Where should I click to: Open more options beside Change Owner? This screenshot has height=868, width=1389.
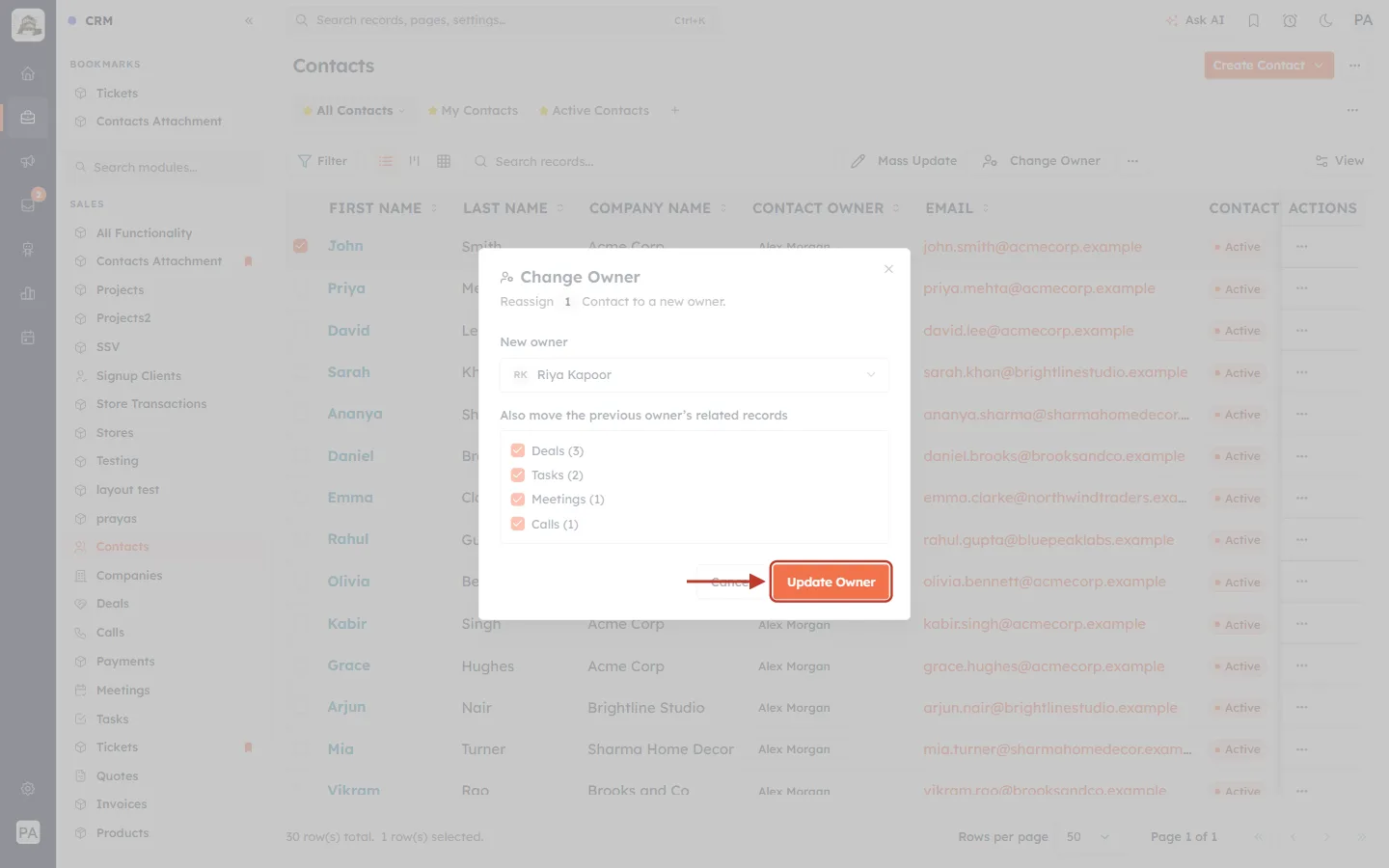(1132, 161)
